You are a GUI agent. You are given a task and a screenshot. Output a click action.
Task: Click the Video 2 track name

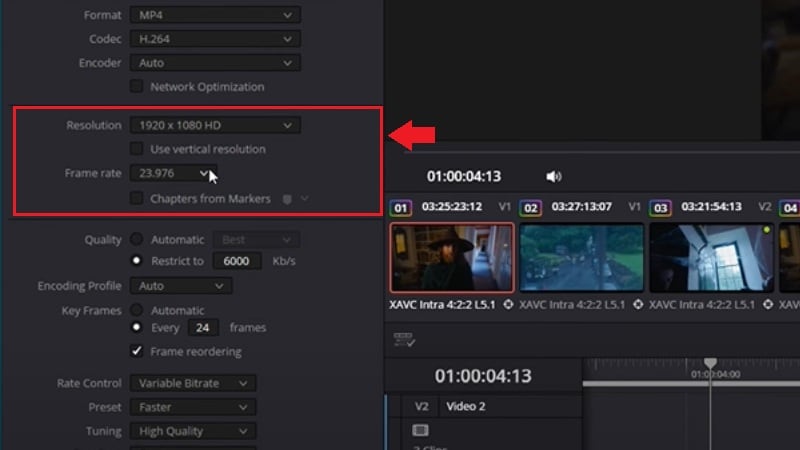pyautogui.click(x=466, y=407)
